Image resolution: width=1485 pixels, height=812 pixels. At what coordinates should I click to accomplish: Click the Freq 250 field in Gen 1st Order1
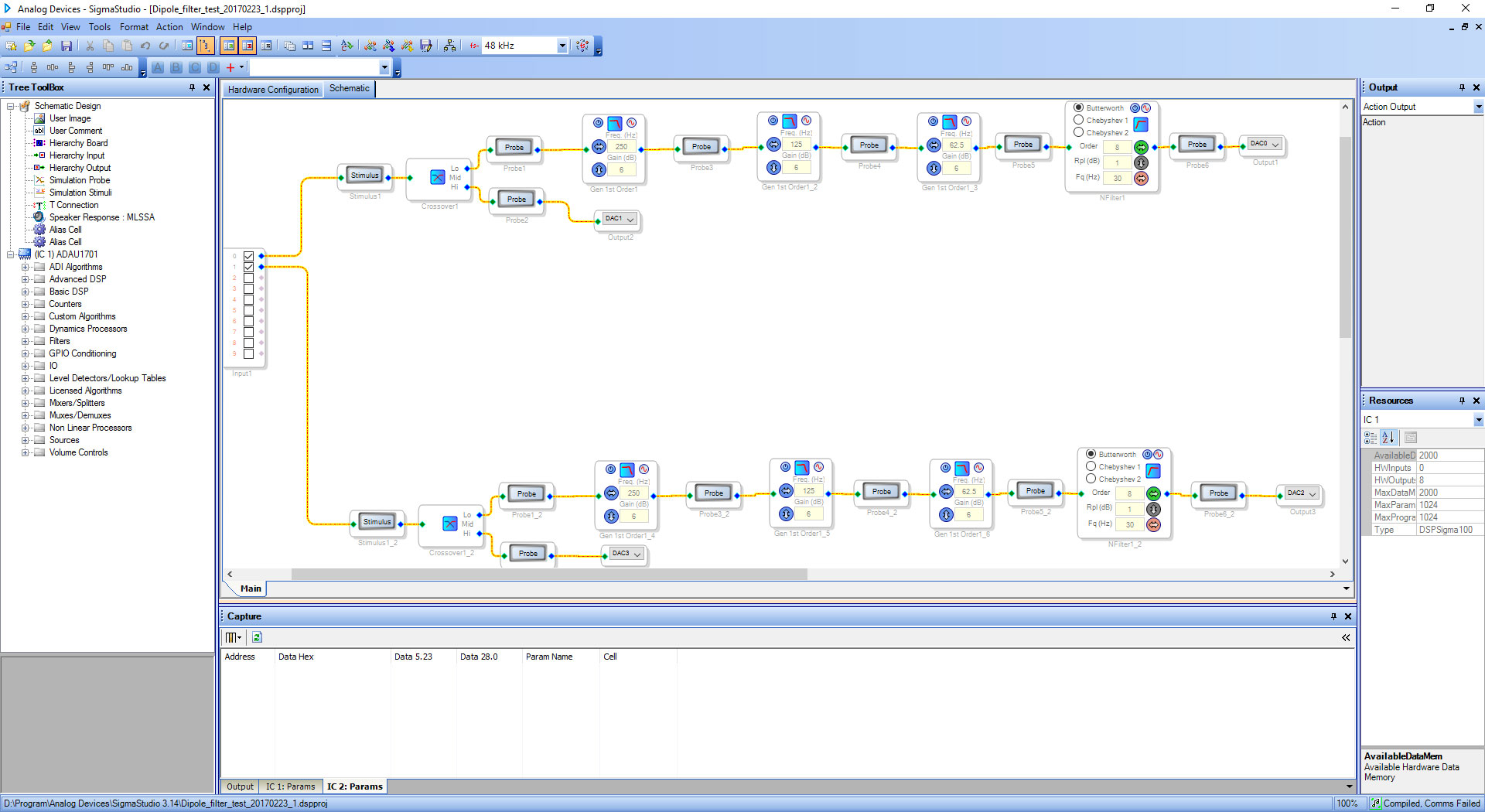[x=622, y=146]
